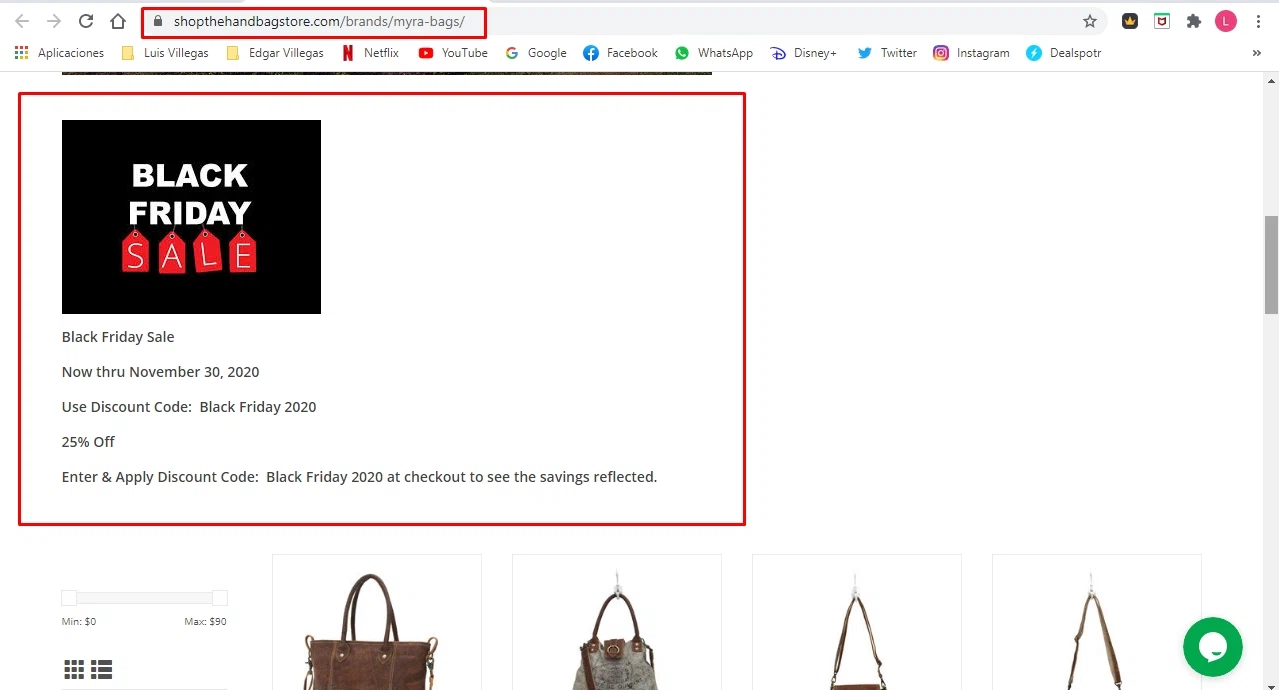
Task: Open the fourth product with brown strap
Action: [1097, 622]
